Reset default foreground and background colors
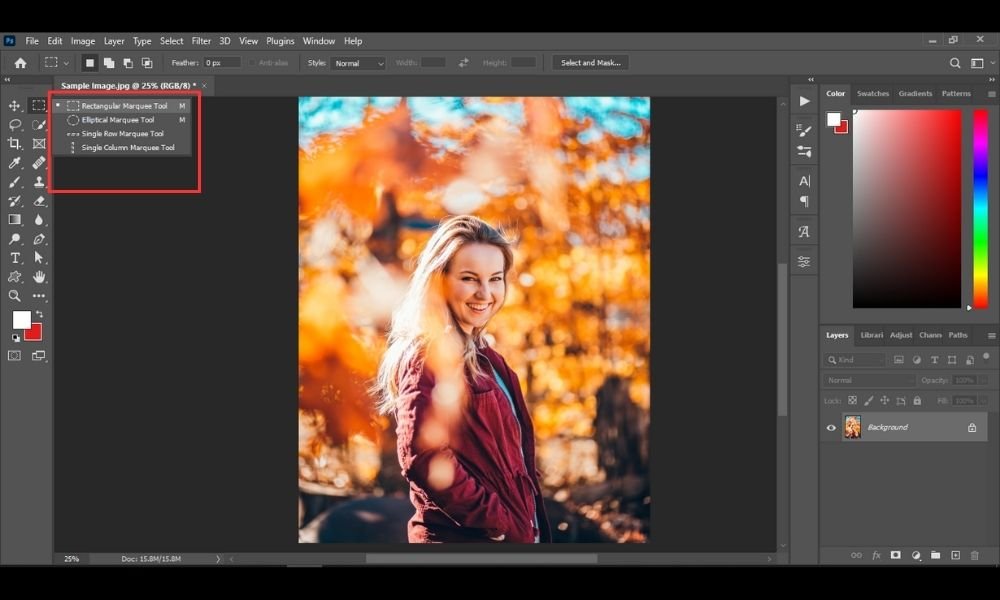The image size is (1000, 600). 15,338
